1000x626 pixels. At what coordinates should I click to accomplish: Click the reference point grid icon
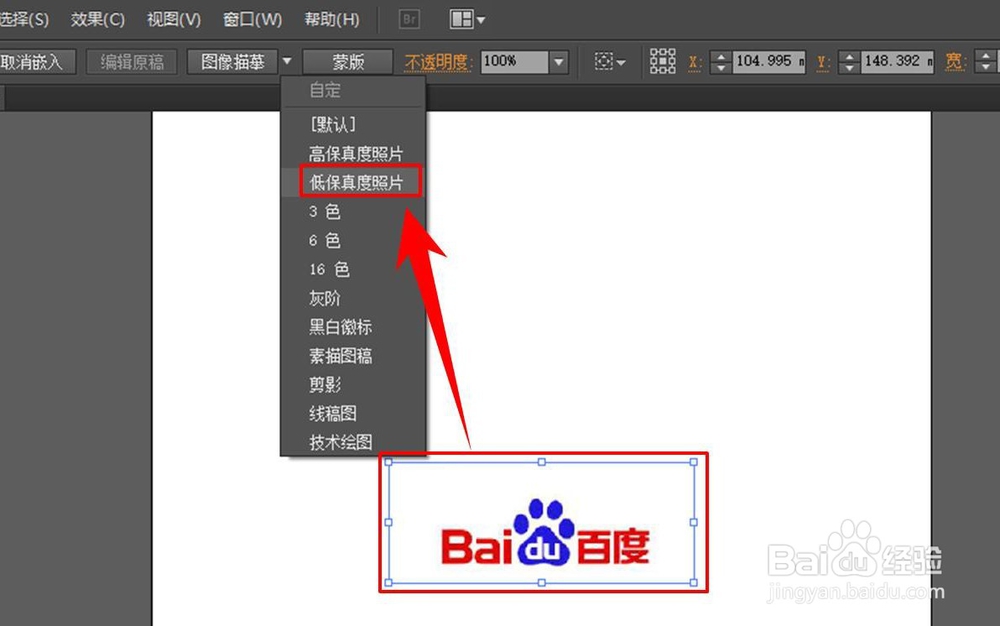(663, 62)
